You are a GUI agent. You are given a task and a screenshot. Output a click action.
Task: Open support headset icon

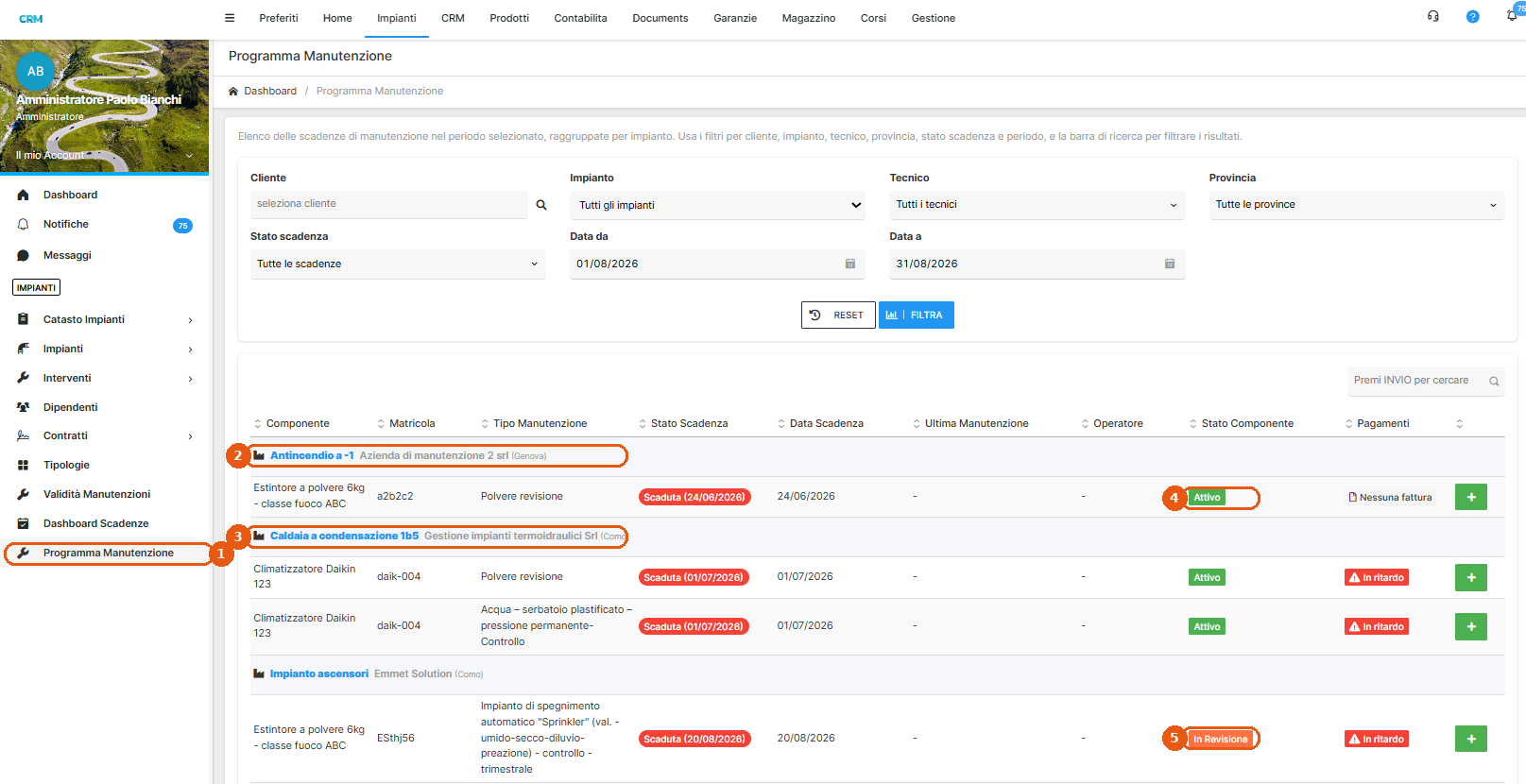pyautogui.click(x=1433, y=16)
